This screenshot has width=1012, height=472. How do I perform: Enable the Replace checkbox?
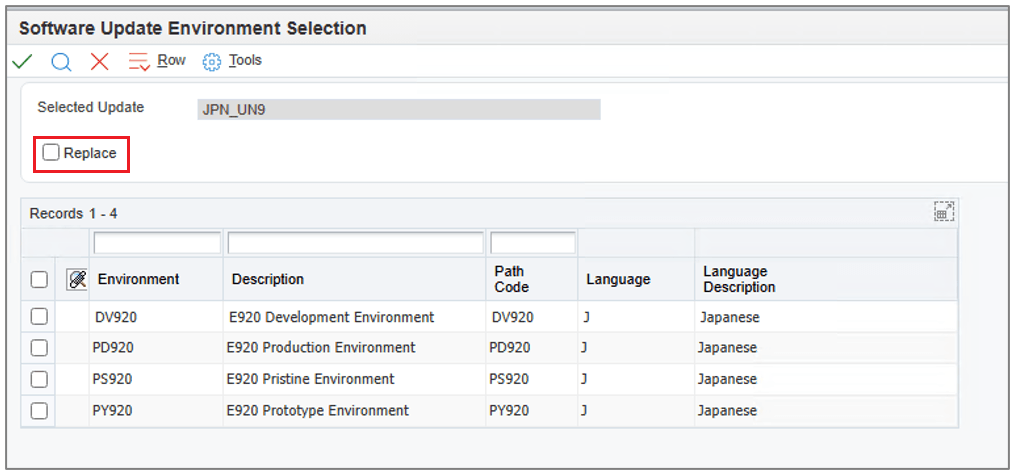[x=51, y=153]
